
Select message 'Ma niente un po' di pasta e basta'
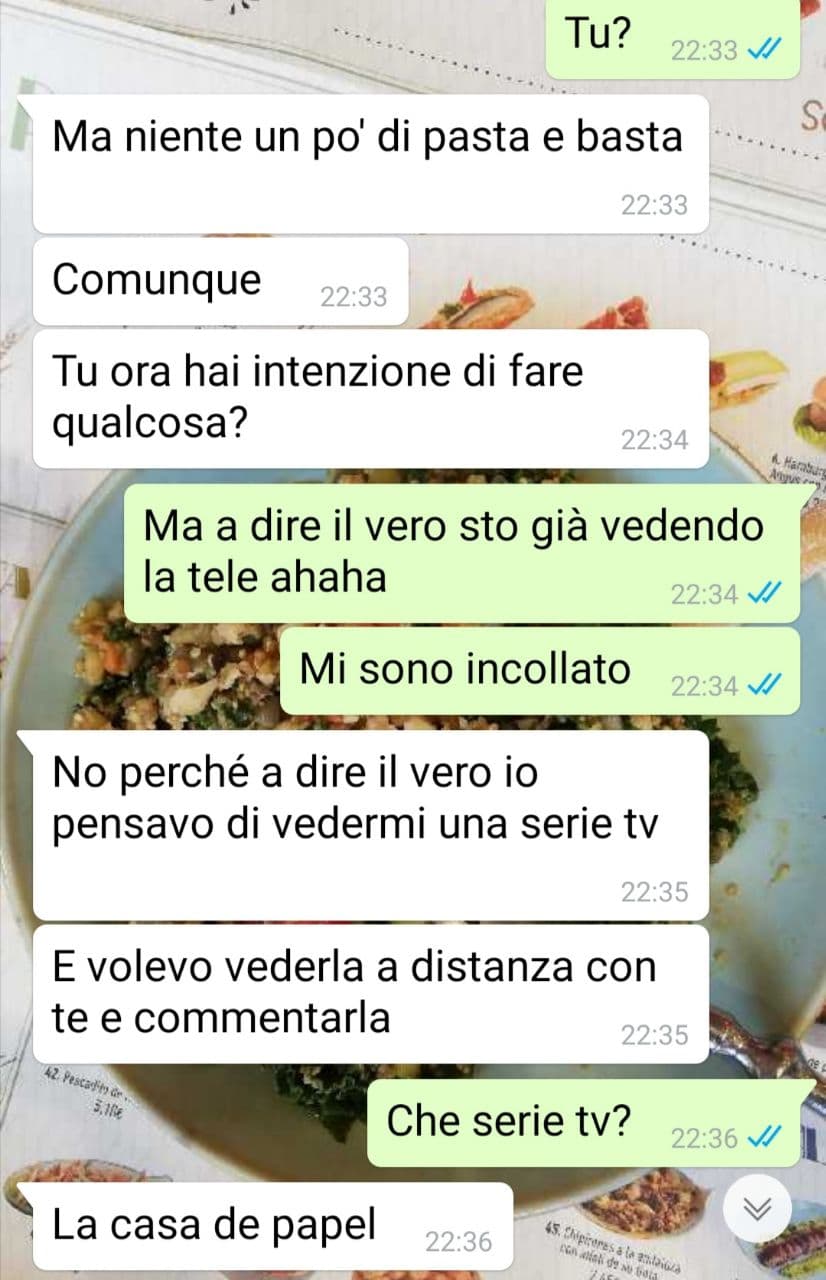371,164
